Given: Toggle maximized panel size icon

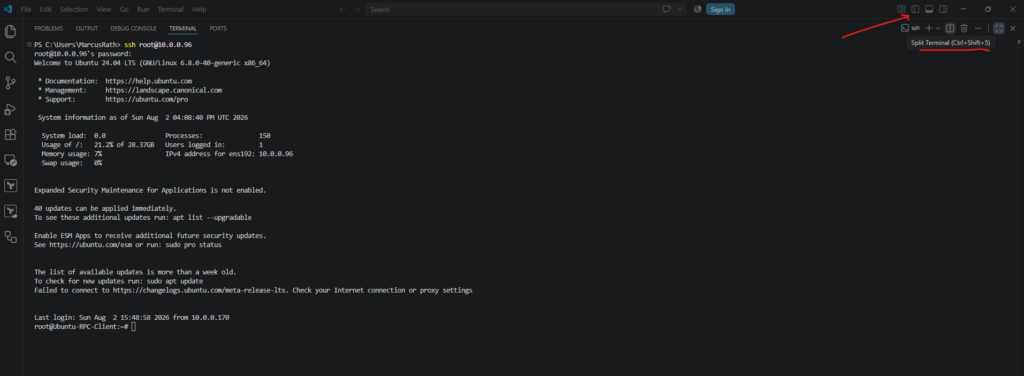Looking at the screenshot, I should click(999, 28).
